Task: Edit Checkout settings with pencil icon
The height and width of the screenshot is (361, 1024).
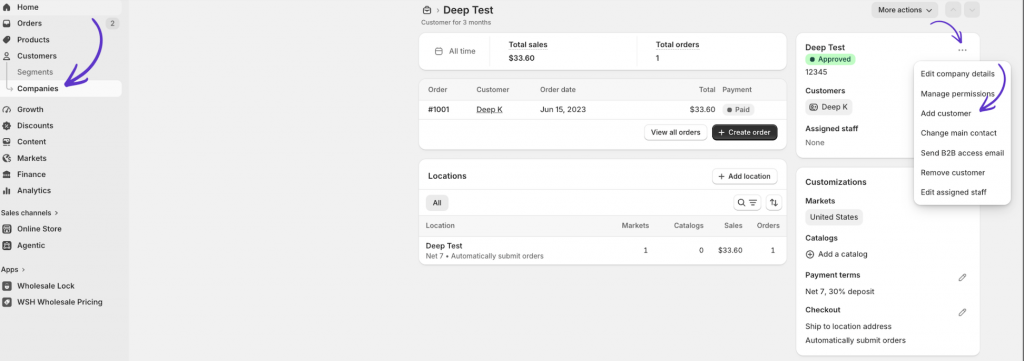Action: click(962, 312)
